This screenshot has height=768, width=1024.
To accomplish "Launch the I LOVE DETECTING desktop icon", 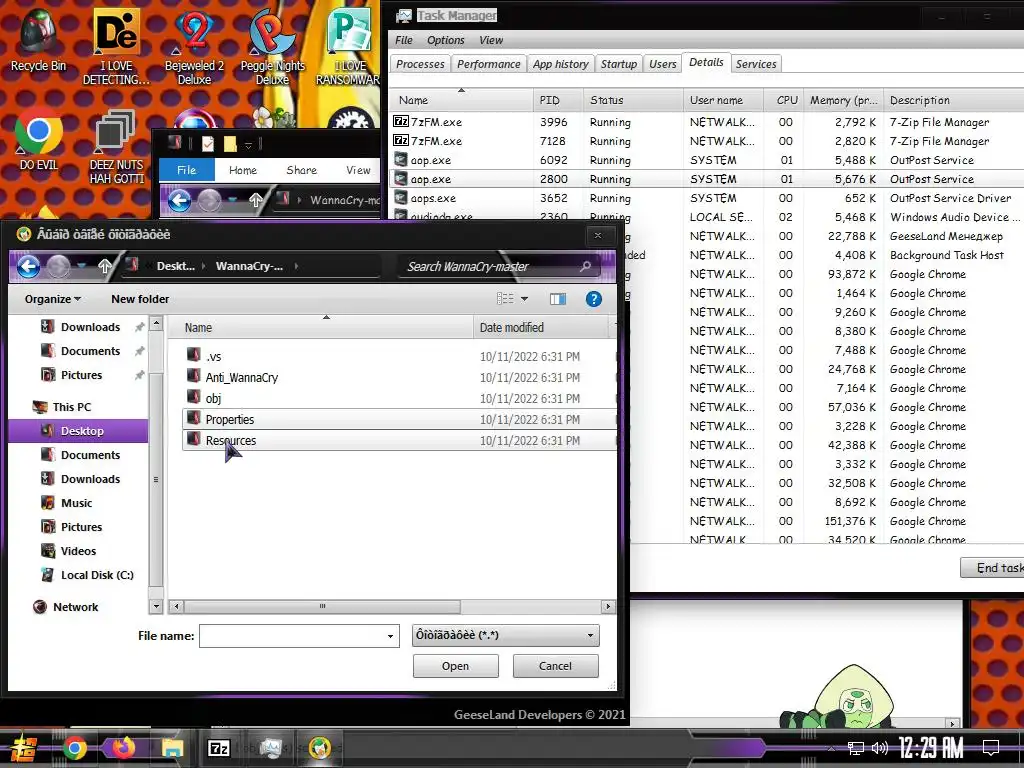I will click(116, 46).
